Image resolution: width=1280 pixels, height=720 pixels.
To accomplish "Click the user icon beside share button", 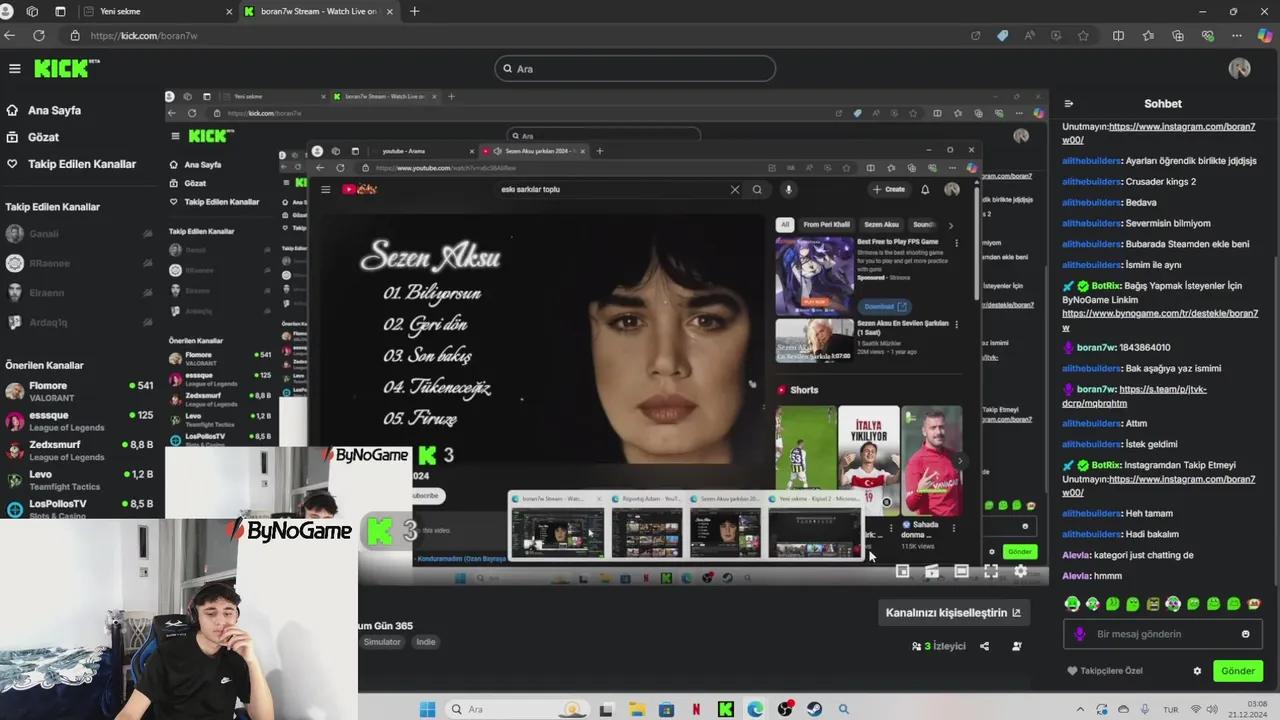I will click(x=1016, y=646).
